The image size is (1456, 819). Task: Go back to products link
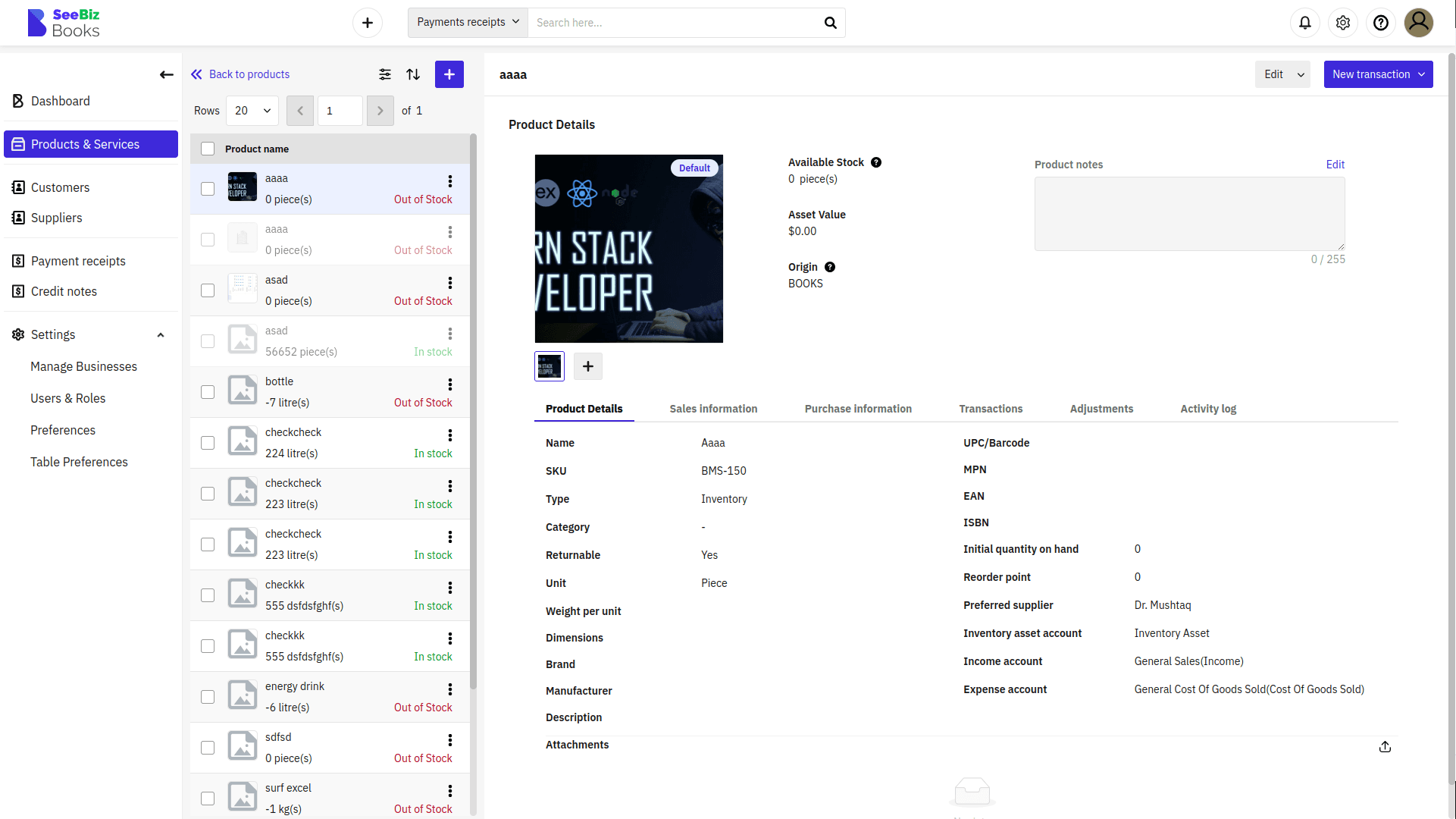click(x=240, y=74)
